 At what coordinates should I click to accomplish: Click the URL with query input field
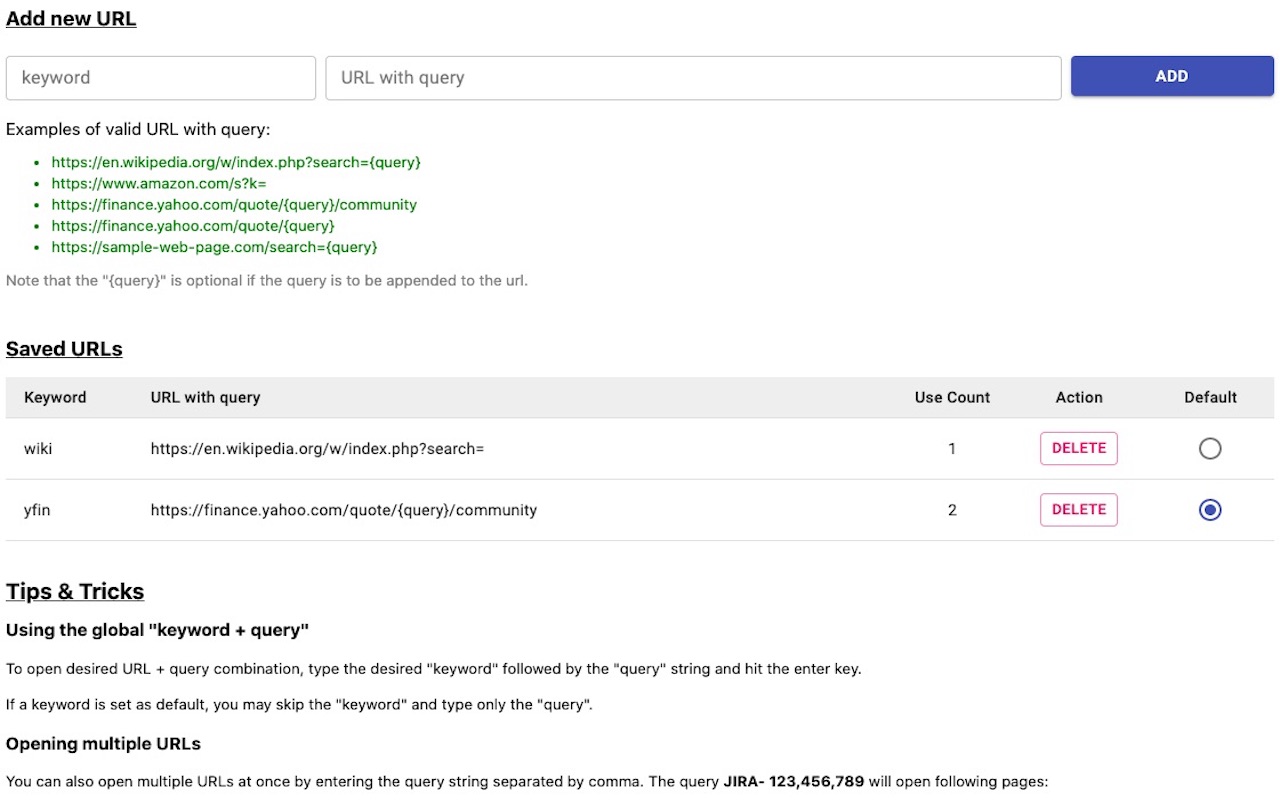693,77
